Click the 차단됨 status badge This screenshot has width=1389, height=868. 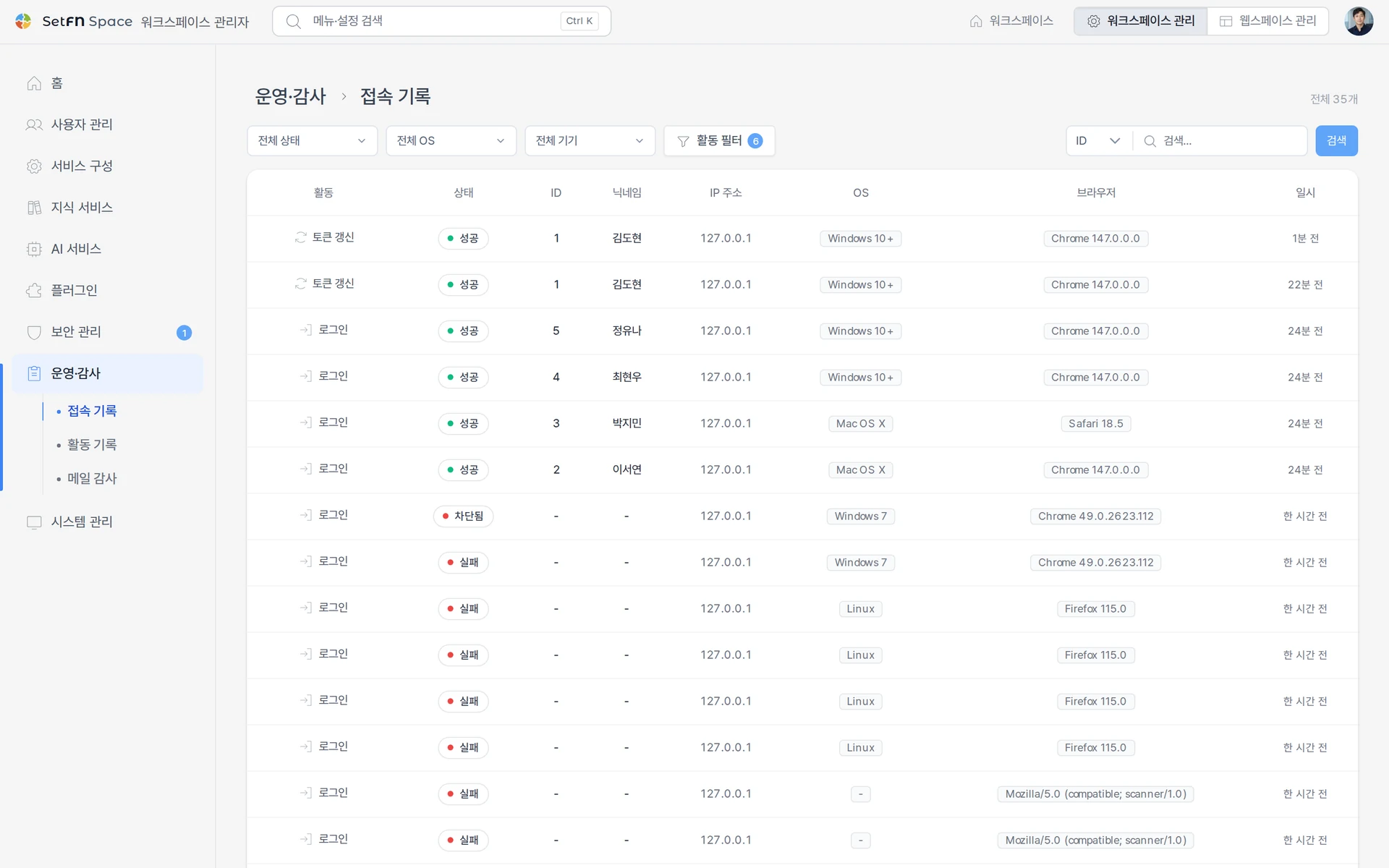click(x=463, y=516)
